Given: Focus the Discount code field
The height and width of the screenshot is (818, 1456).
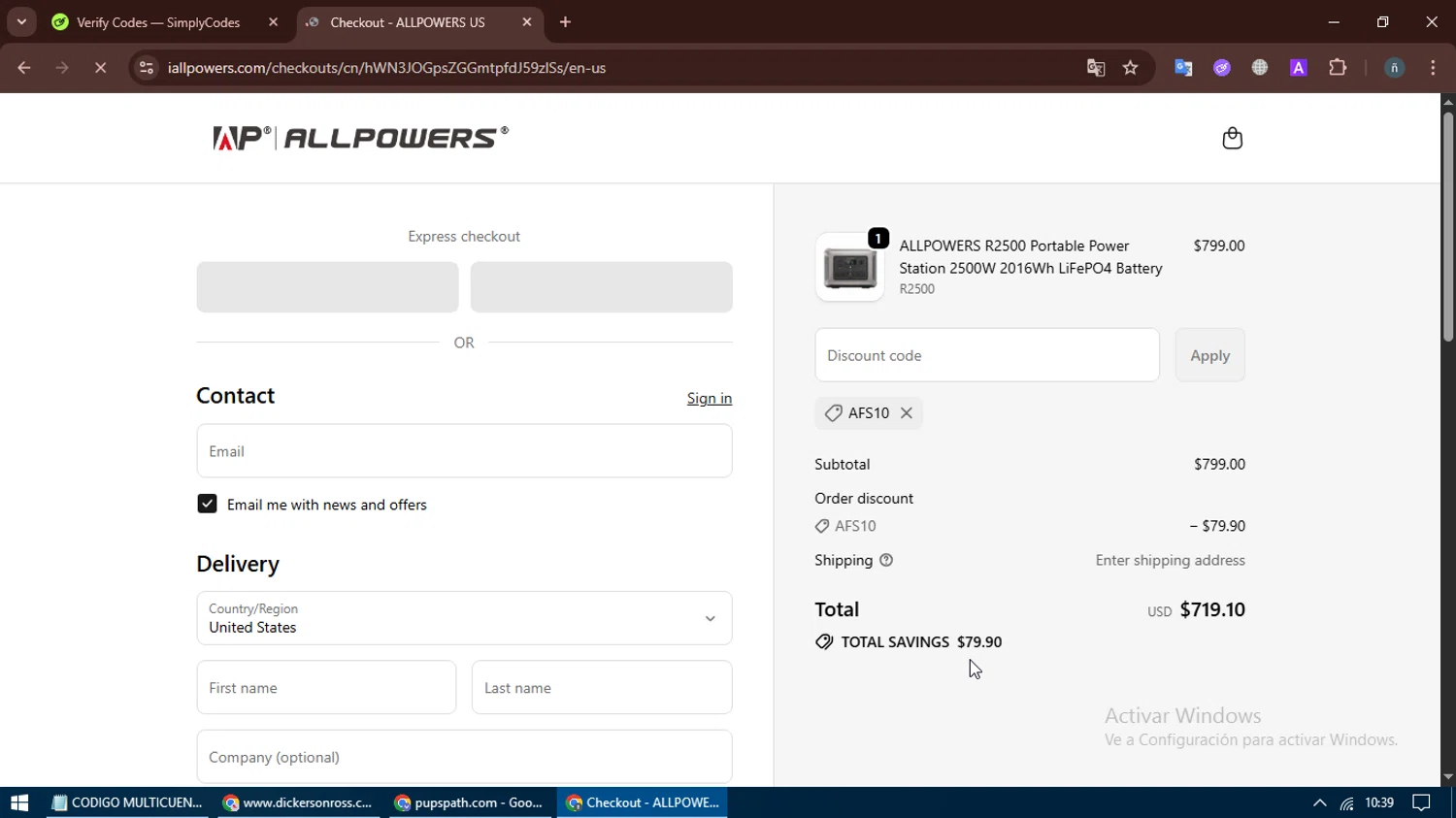Looking at the screenshot, I should coord(987,355).
